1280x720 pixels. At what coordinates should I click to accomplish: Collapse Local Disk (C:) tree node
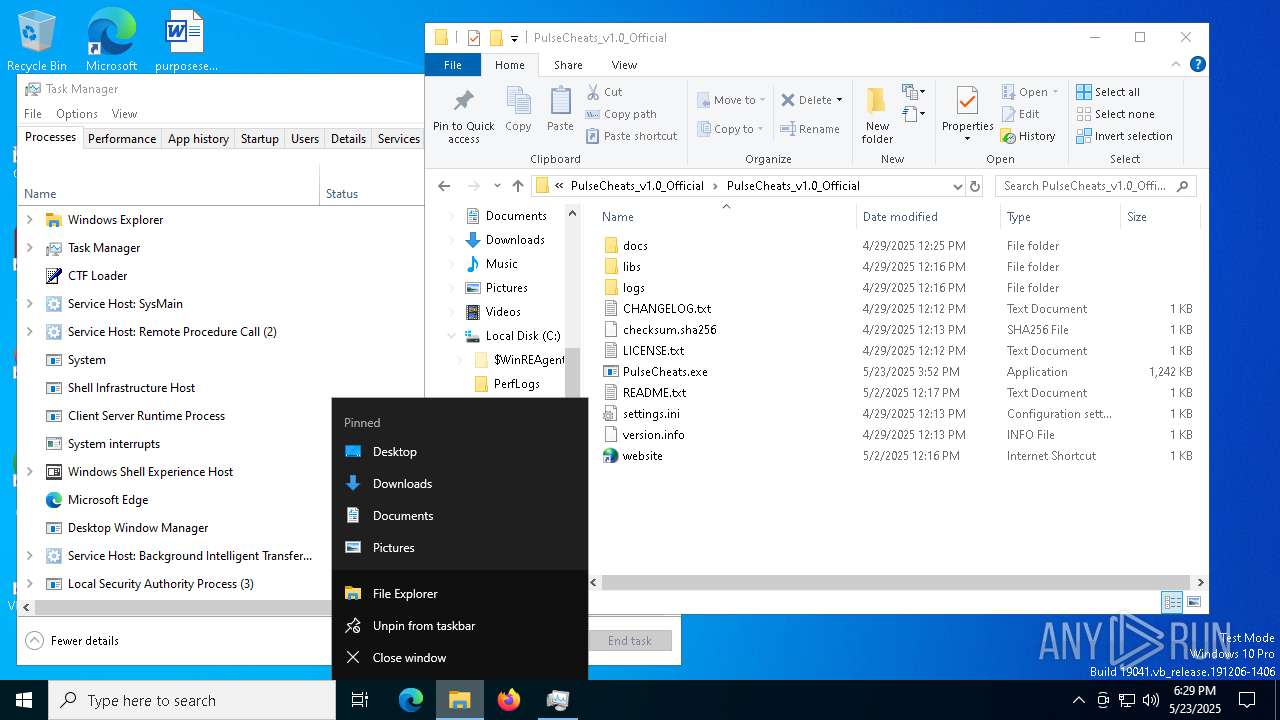pyautogui.click(x=452, y=336)
